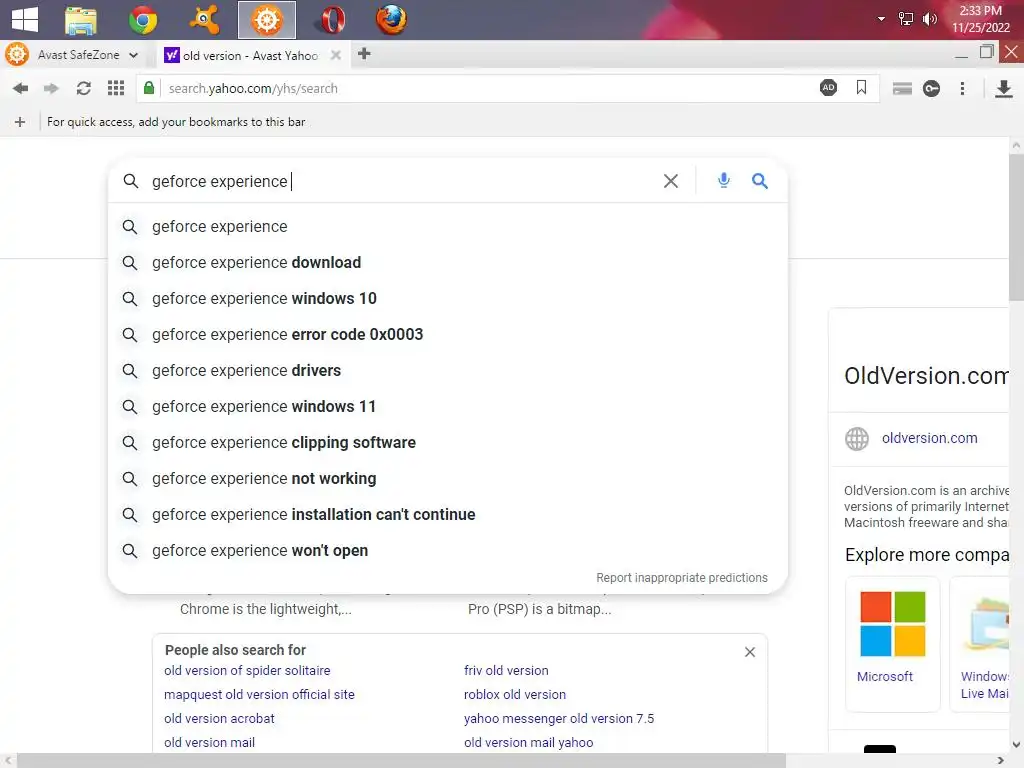Open the Adblock AD icon
This screenshot has height=768, width=1024.
click(x=828, y=88)
